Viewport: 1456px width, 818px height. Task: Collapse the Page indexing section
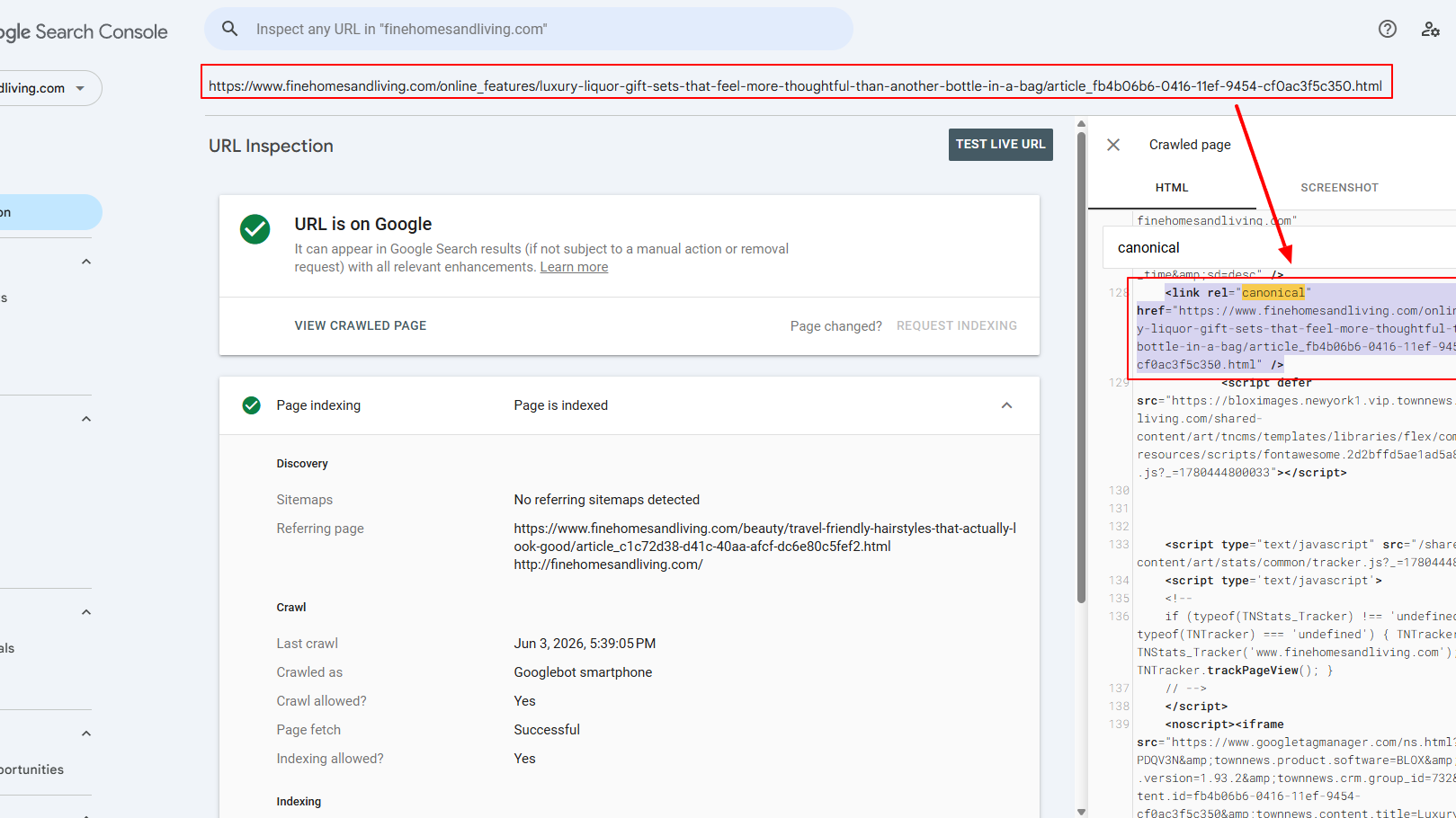(x=1007, y=405)
